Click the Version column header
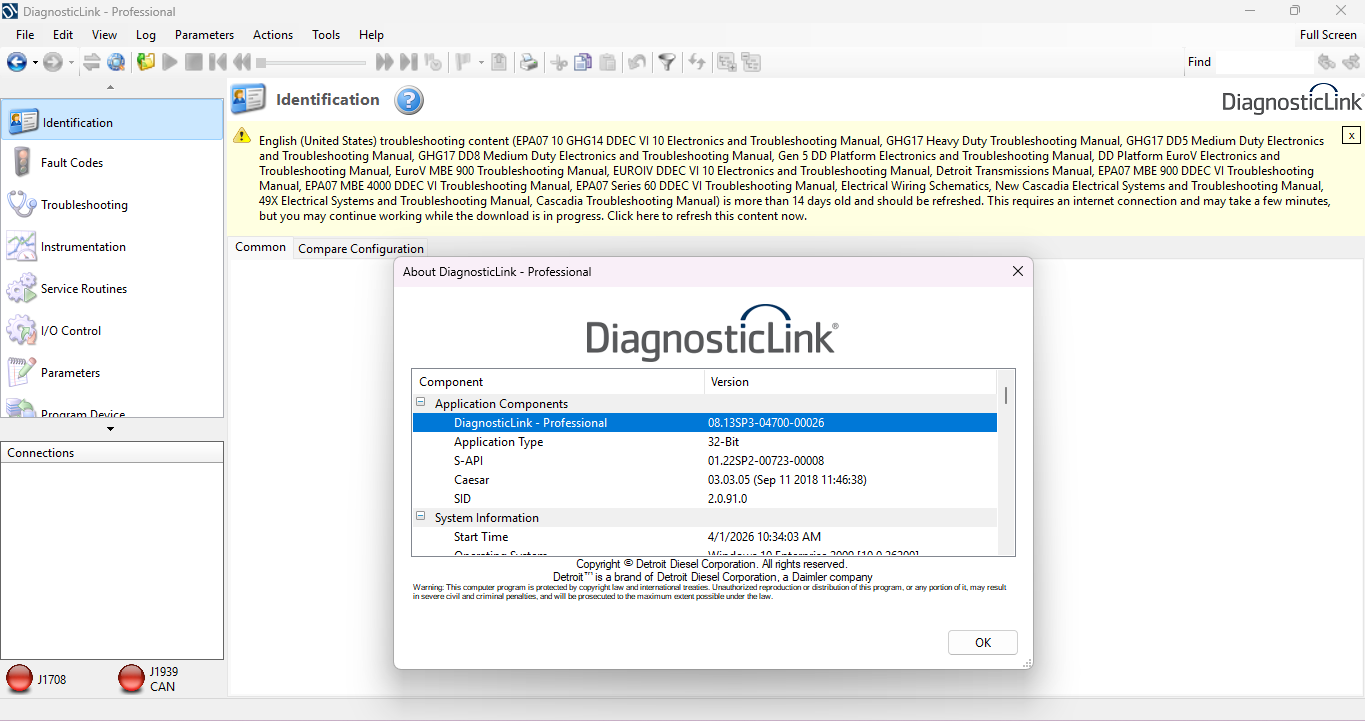This screenshot has height=721, width=1365. 851,382
